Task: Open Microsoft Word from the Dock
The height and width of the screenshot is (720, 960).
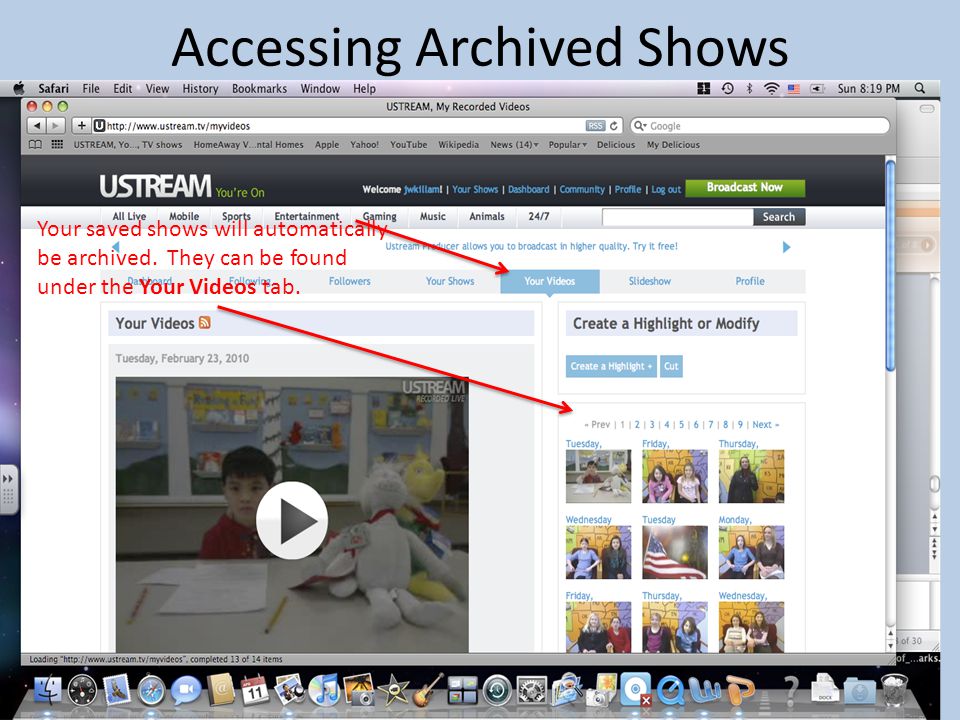Action: (705, 691)
